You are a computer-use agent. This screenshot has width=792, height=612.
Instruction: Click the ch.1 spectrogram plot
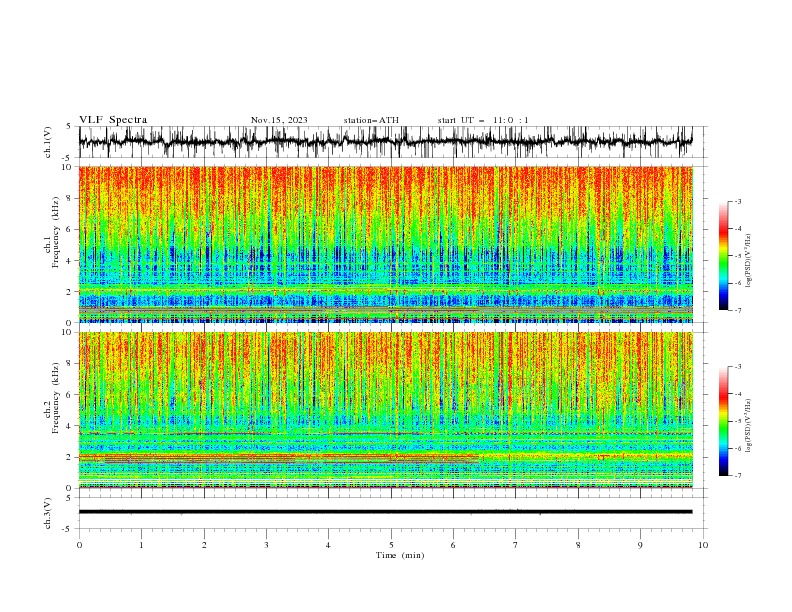386,244
